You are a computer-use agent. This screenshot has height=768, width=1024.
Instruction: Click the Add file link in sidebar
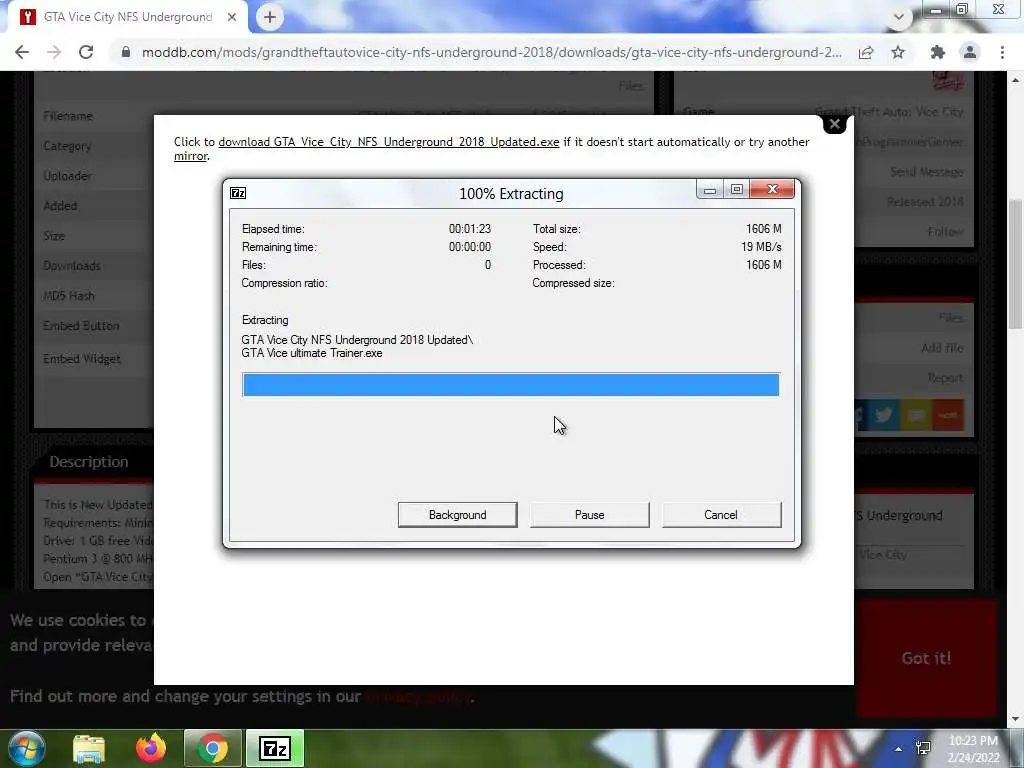[942, 347]
